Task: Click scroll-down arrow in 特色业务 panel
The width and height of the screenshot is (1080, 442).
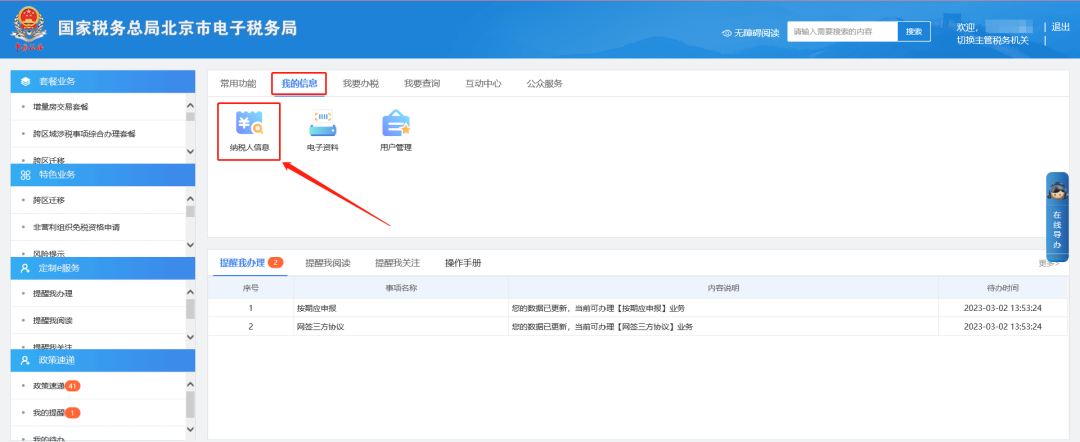Action: [191, 244]
